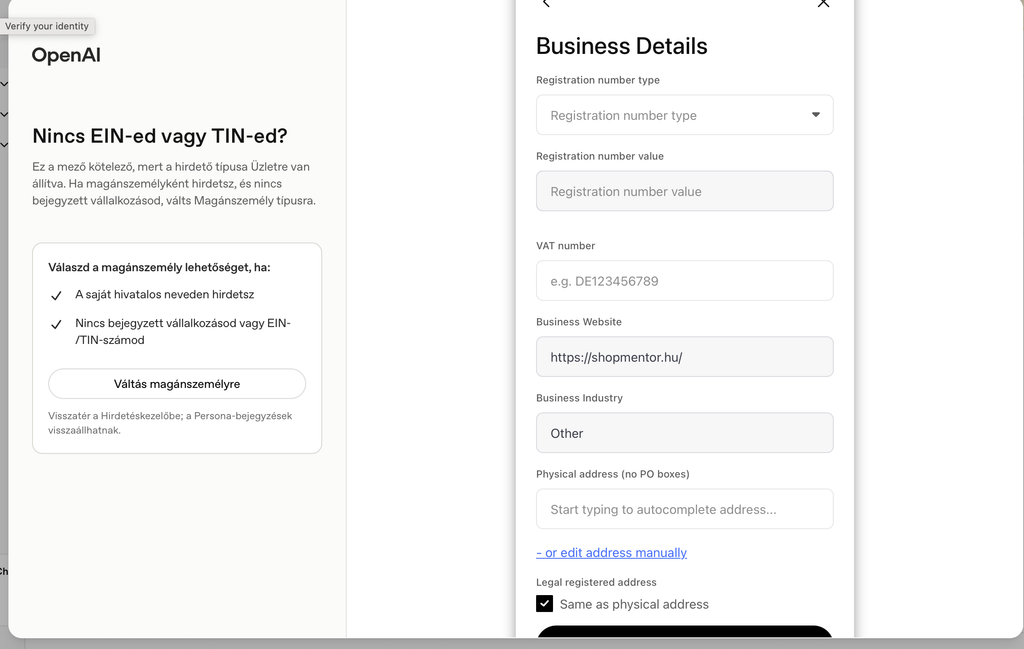Image resolution: width=1024 pixels, height=649 pixels.
Task: Click the Business Industry field showing Other
Action: tap(684, 433)
